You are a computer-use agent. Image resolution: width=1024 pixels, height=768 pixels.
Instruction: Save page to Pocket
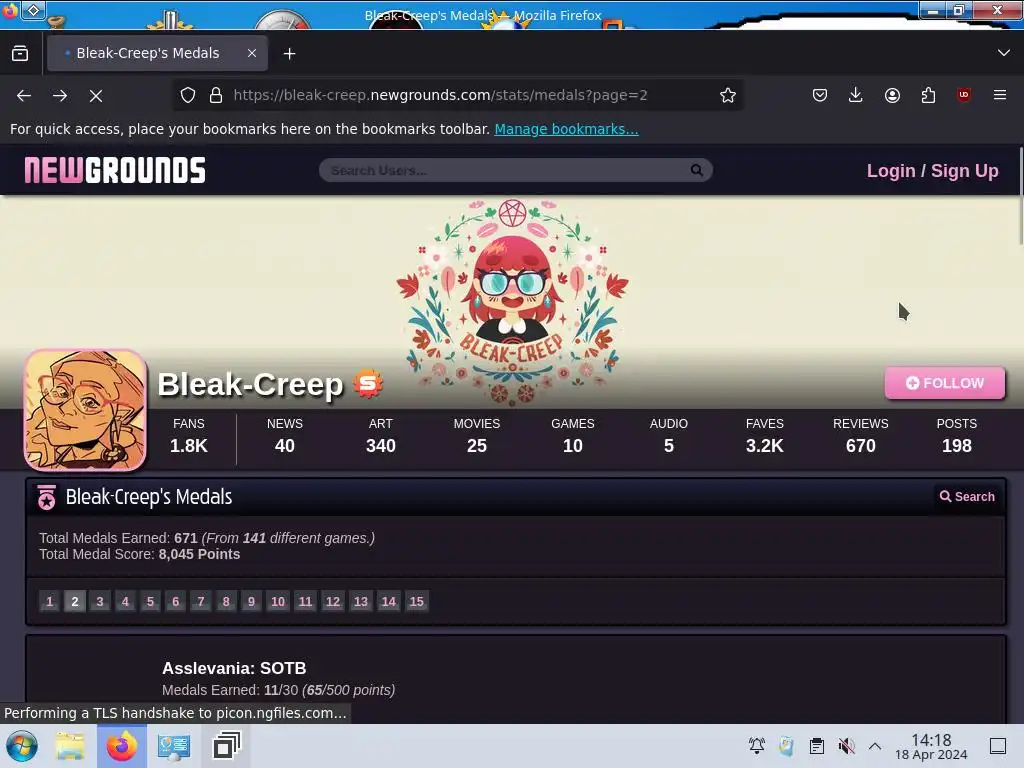[820, 95]
